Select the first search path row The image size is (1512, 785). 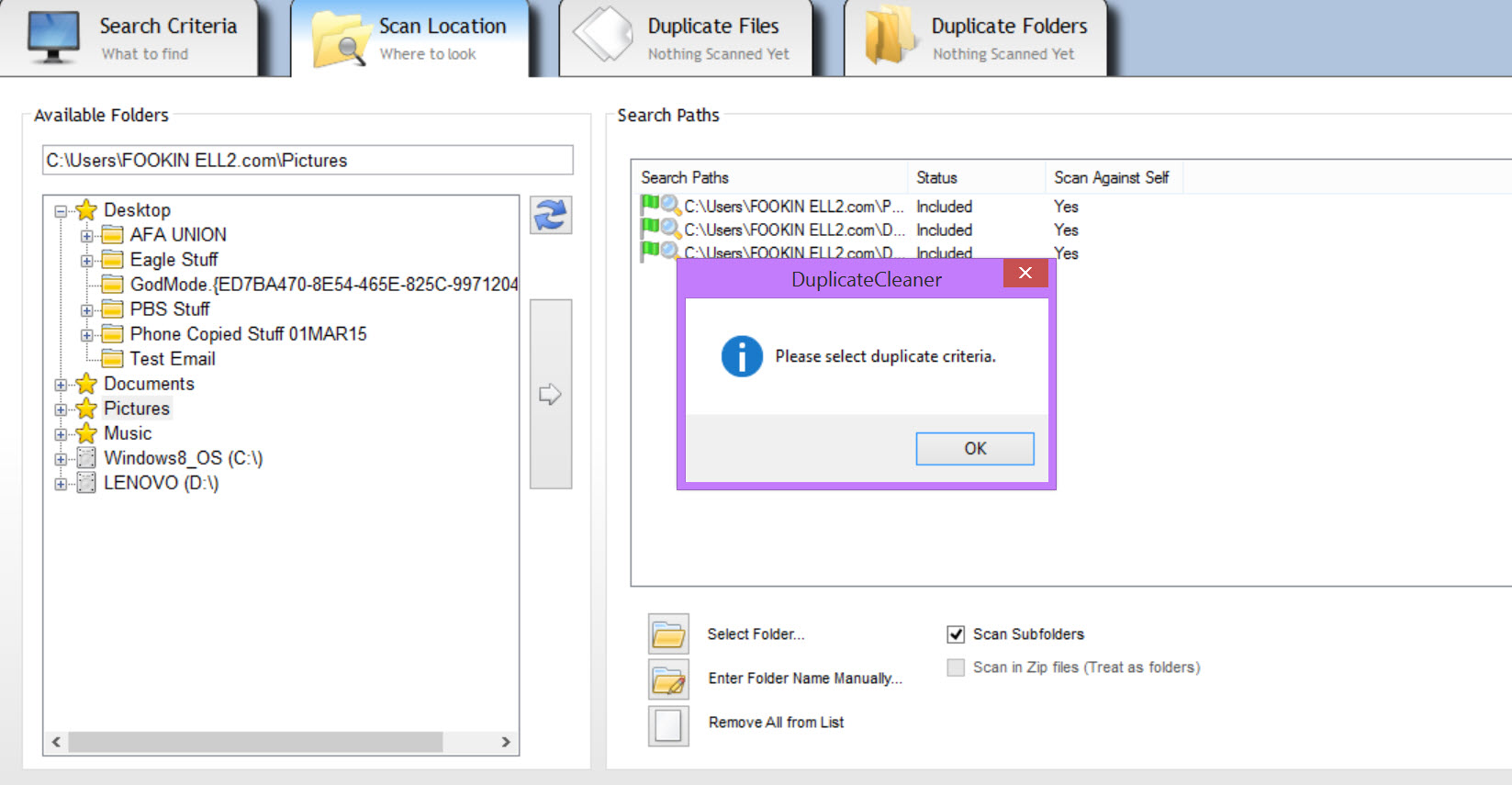(x=793, y=207)
